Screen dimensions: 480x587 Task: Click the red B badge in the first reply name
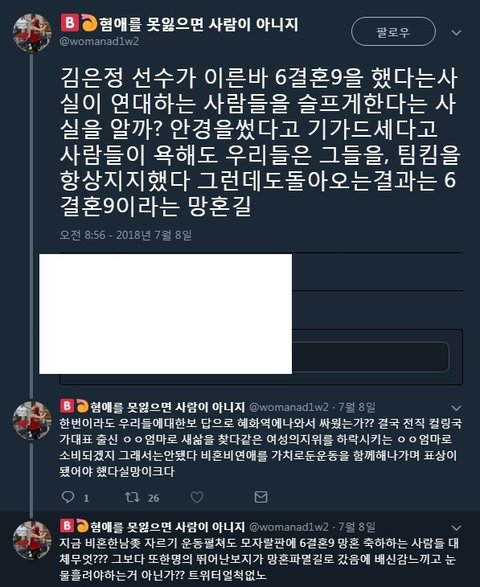(x=67, y=406)
